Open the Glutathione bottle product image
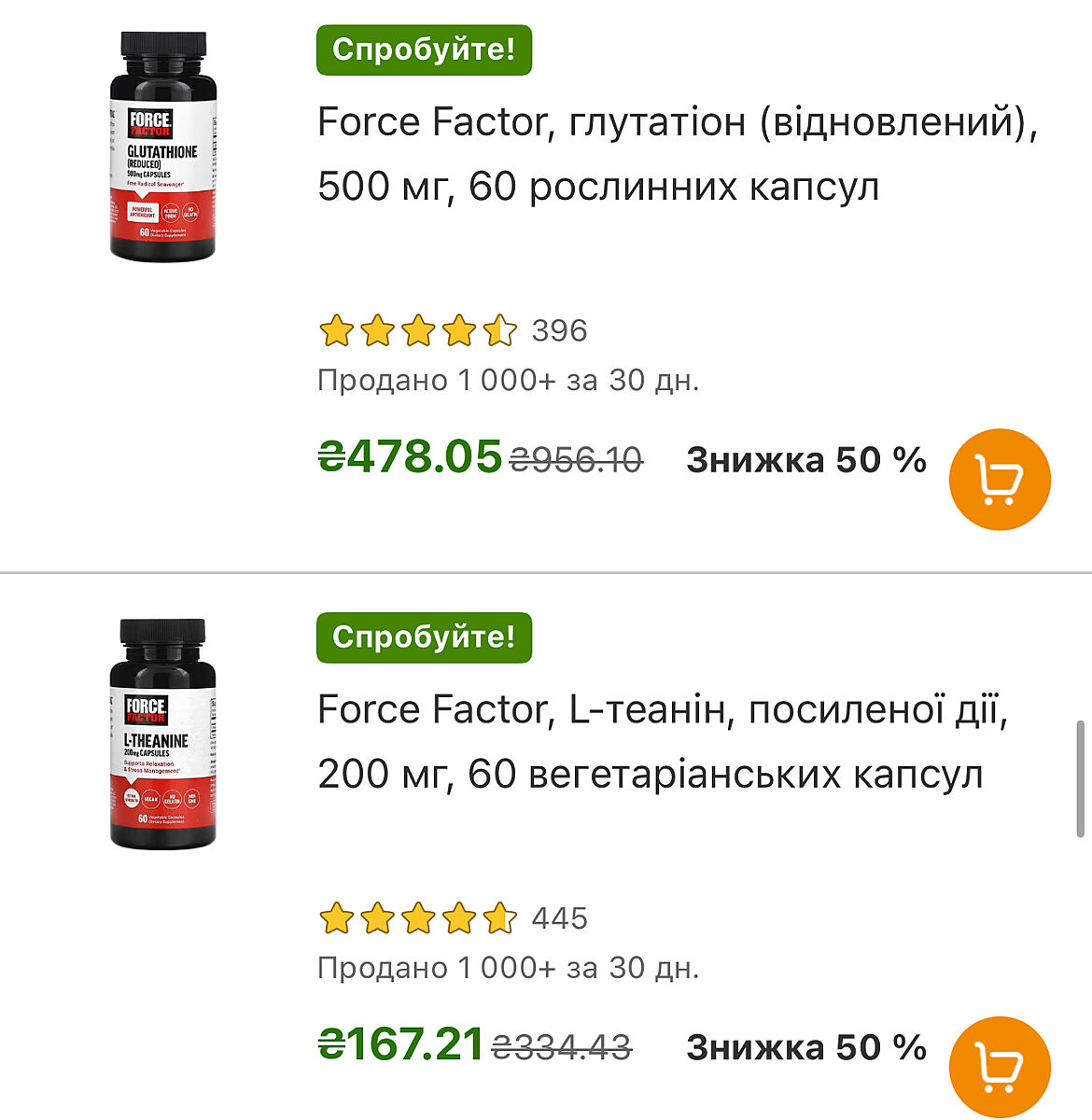 (163, 147)
